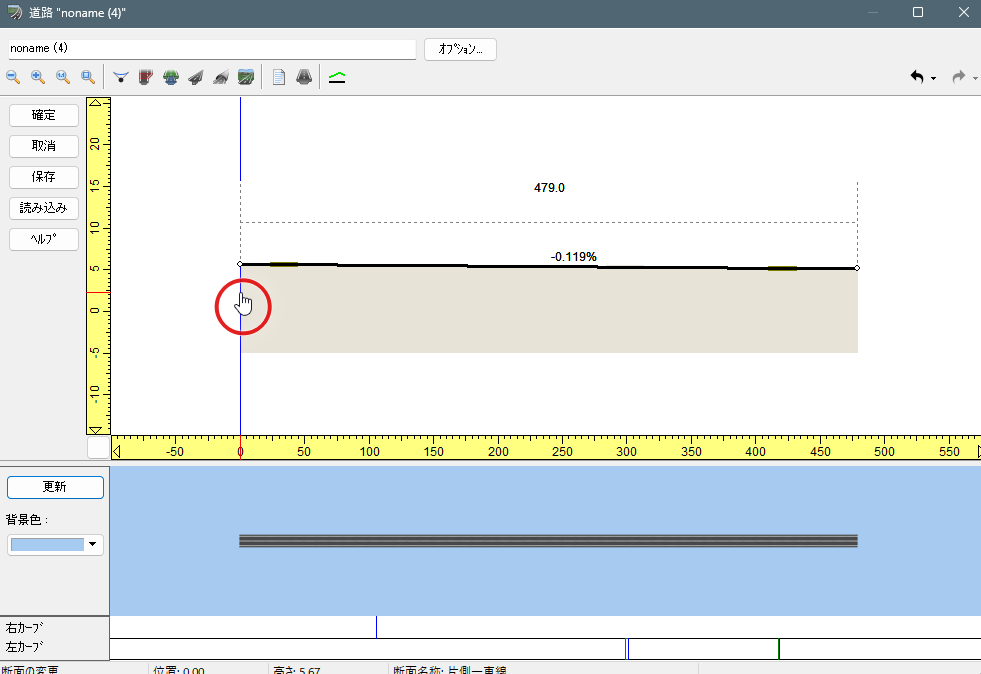The image size is (981, 674).
Task: Click the small square box at ruler corner
Action: 98,448
